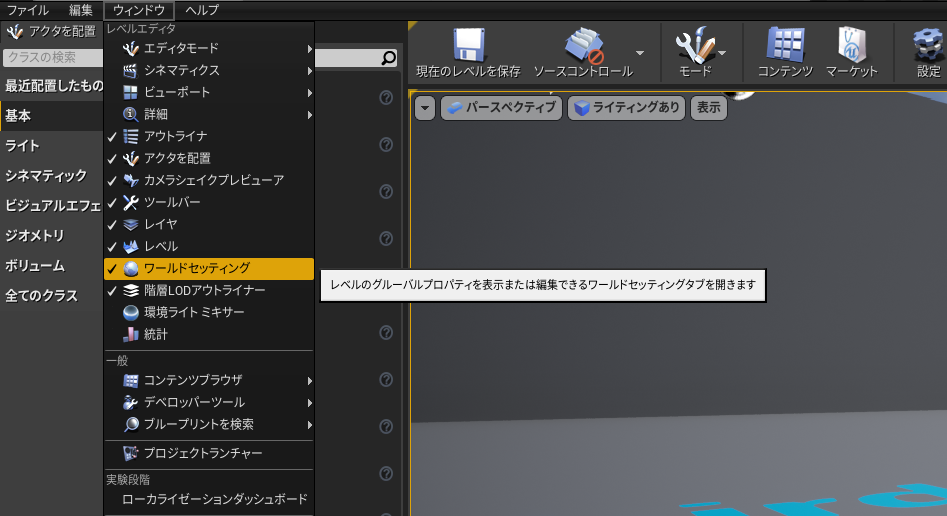
Task: Click the Developer Tools menu icon
Action: (130, 402)
